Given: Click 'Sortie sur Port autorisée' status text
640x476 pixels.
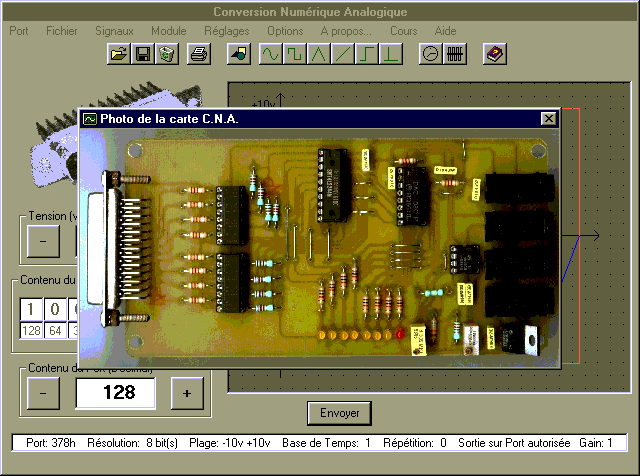Looking at the screenshot, I should coord(514,443).
